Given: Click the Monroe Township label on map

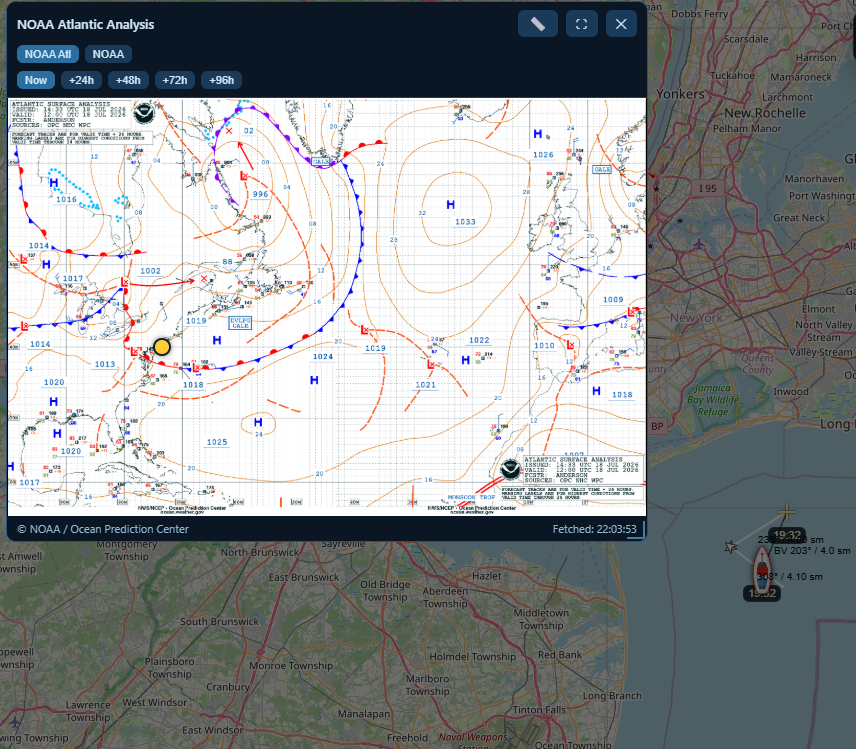Looking at the screenshot, I should (291, 665).
